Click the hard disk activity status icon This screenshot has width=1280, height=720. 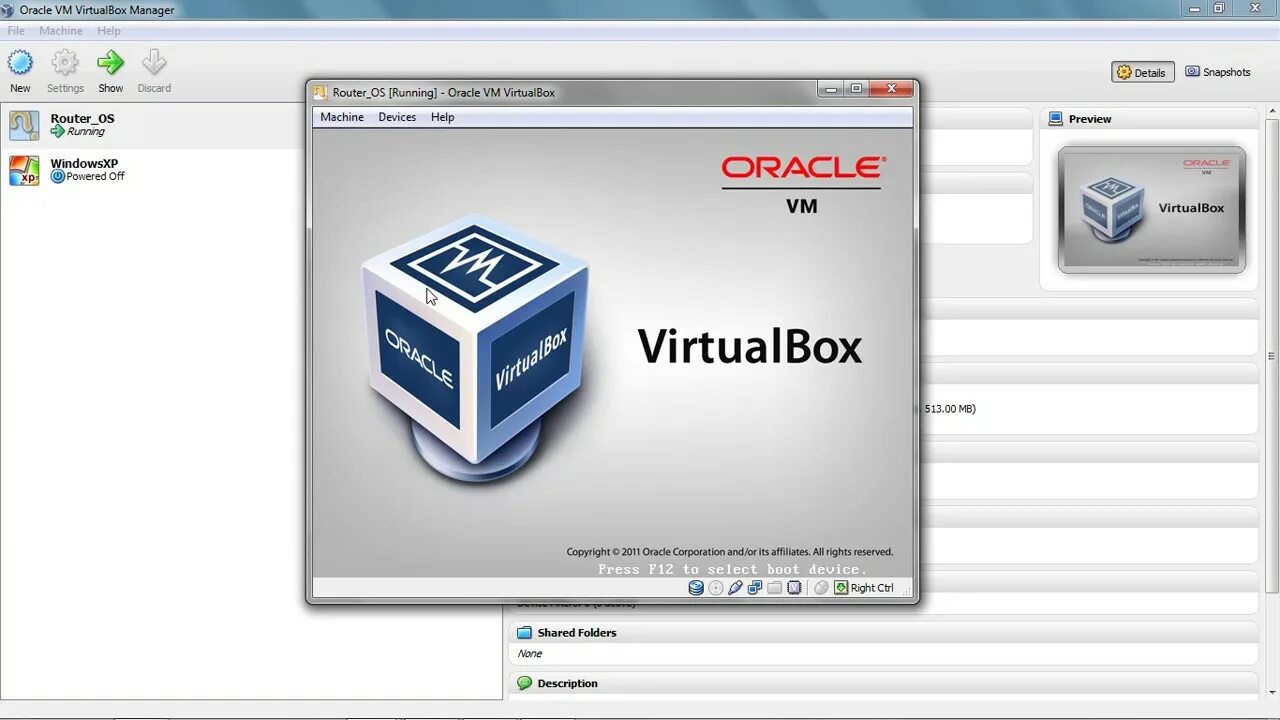[x=696, y=588]
